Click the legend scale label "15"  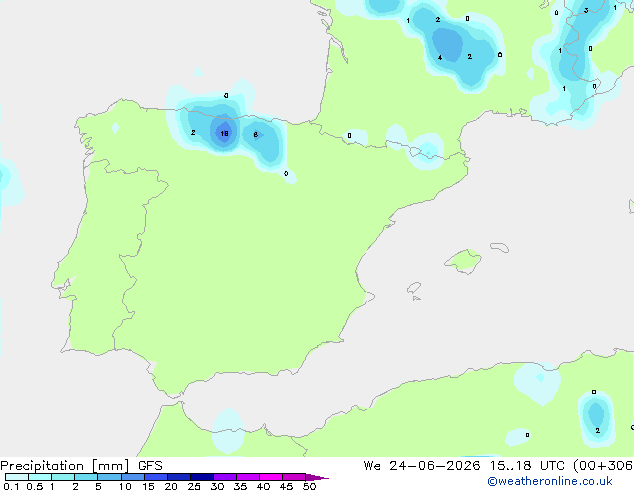coord(148,486)
